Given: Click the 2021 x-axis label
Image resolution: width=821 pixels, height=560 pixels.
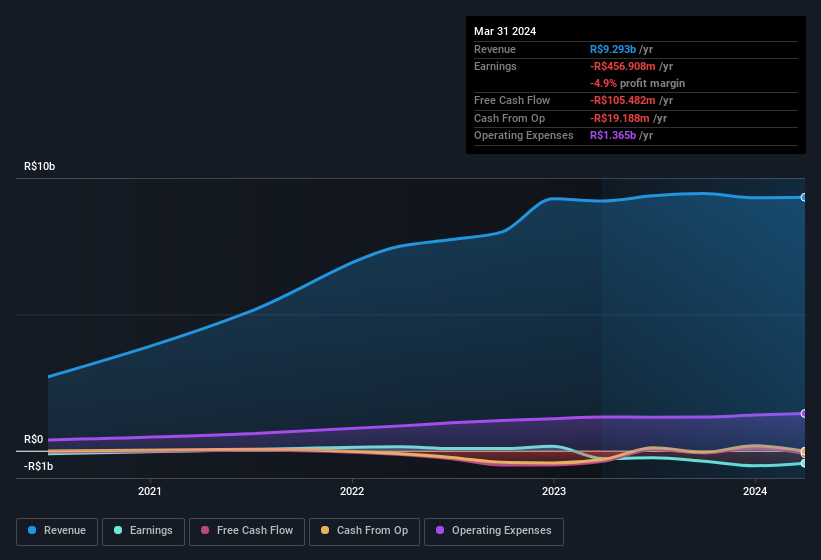Looking at the screenshot, I should pos(150,491).
